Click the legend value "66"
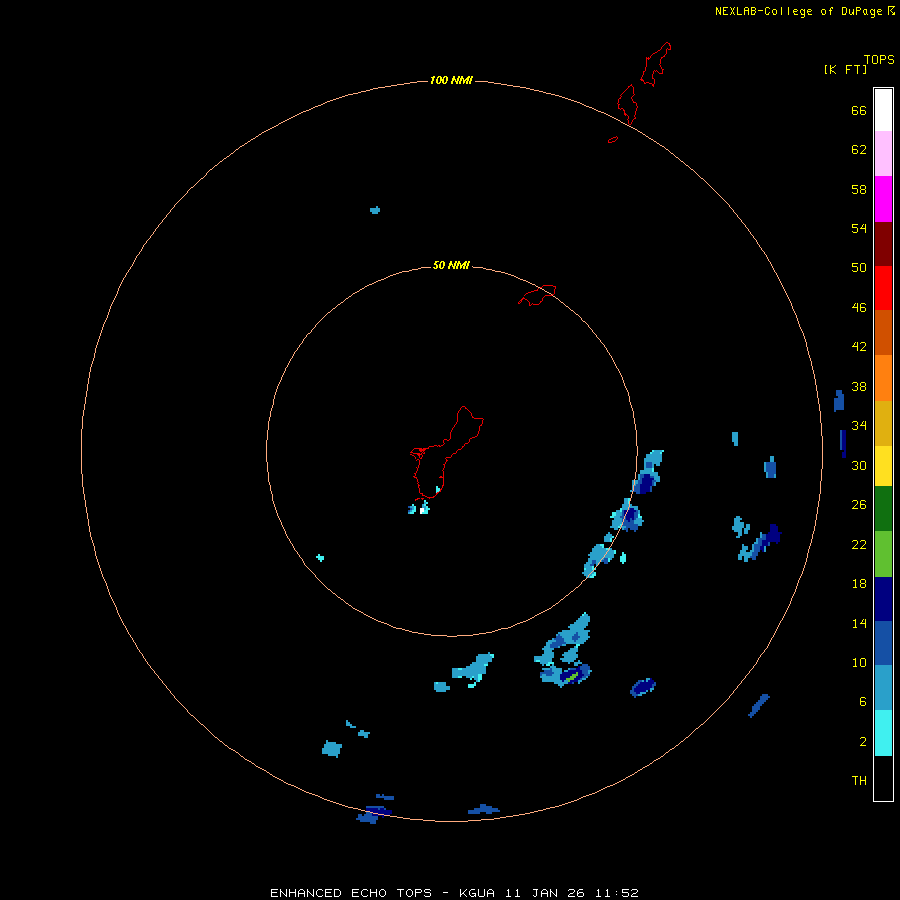The width and height of the screenshot is (900, 900). [x=859, y=110]
